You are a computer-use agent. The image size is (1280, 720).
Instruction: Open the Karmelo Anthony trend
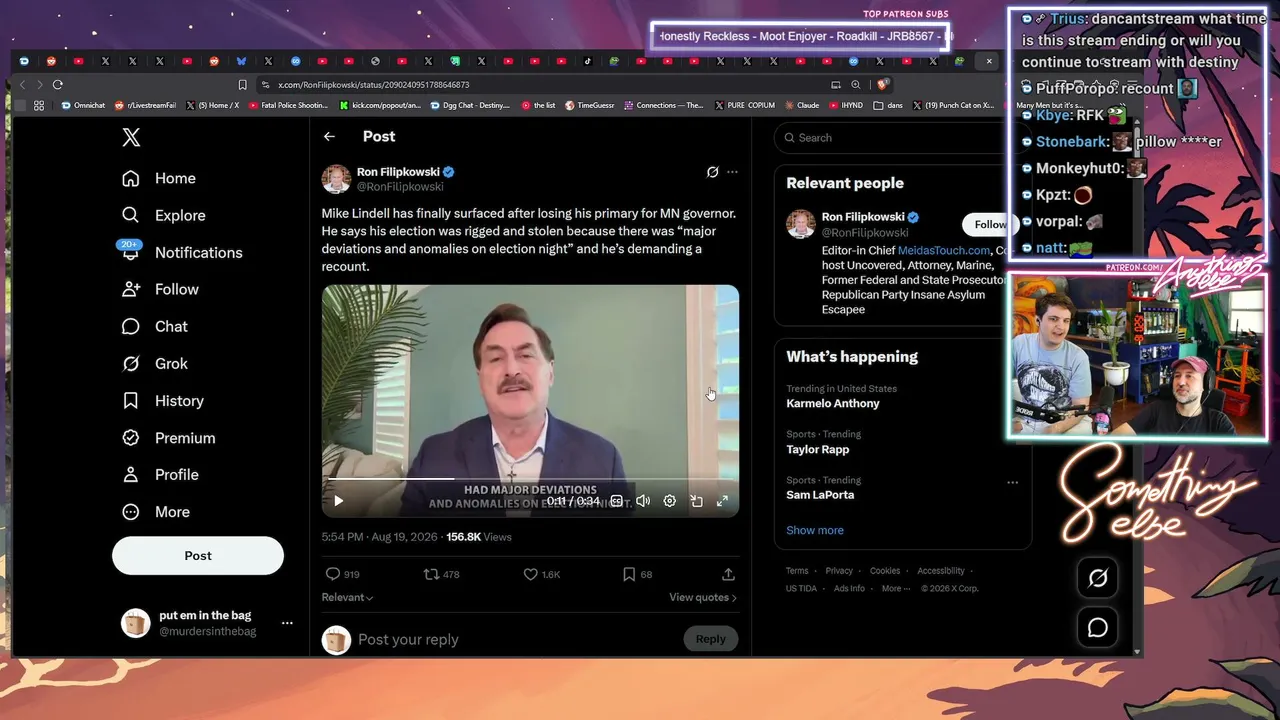pos(833,403)
